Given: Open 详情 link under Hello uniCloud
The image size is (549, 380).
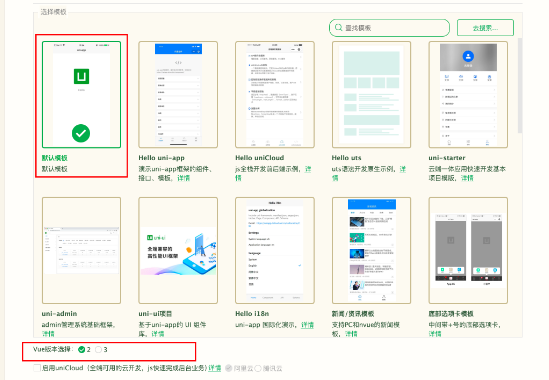Looking at the screenshot, I should pos(308,169).
